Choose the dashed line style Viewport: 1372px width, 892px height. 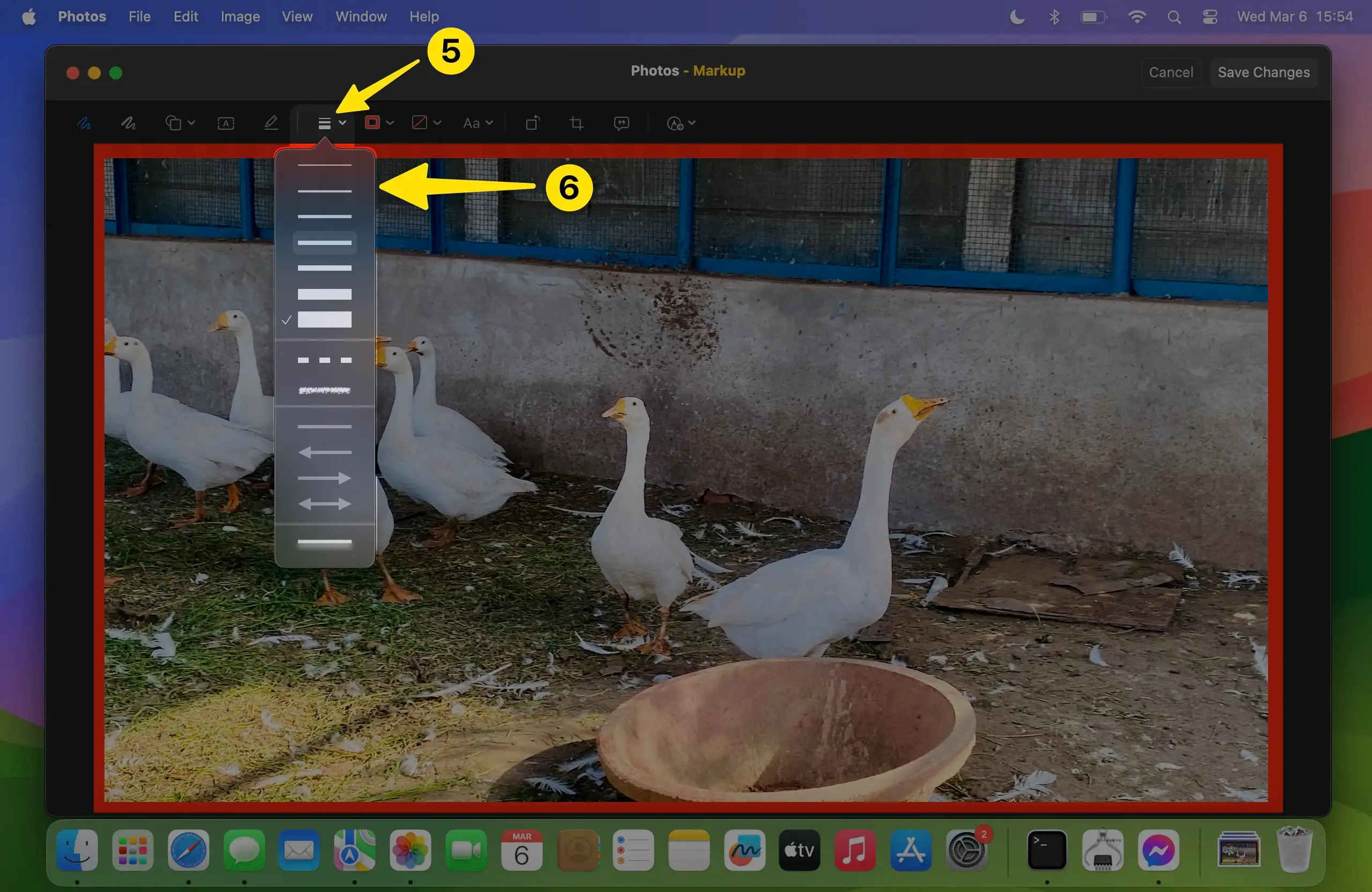[324, 360]
